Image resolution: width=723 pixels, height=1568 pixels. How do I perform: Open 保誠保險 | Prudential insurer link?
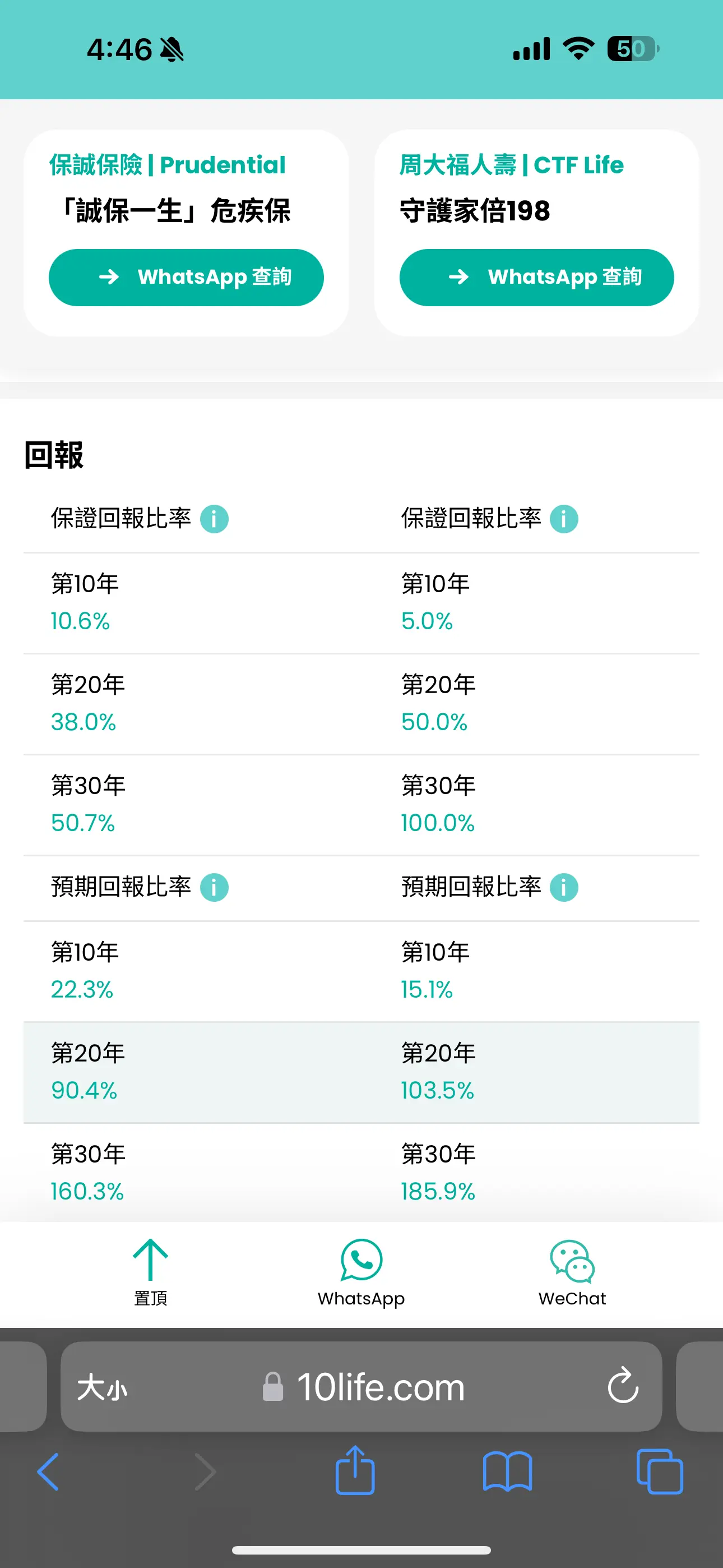168,165
